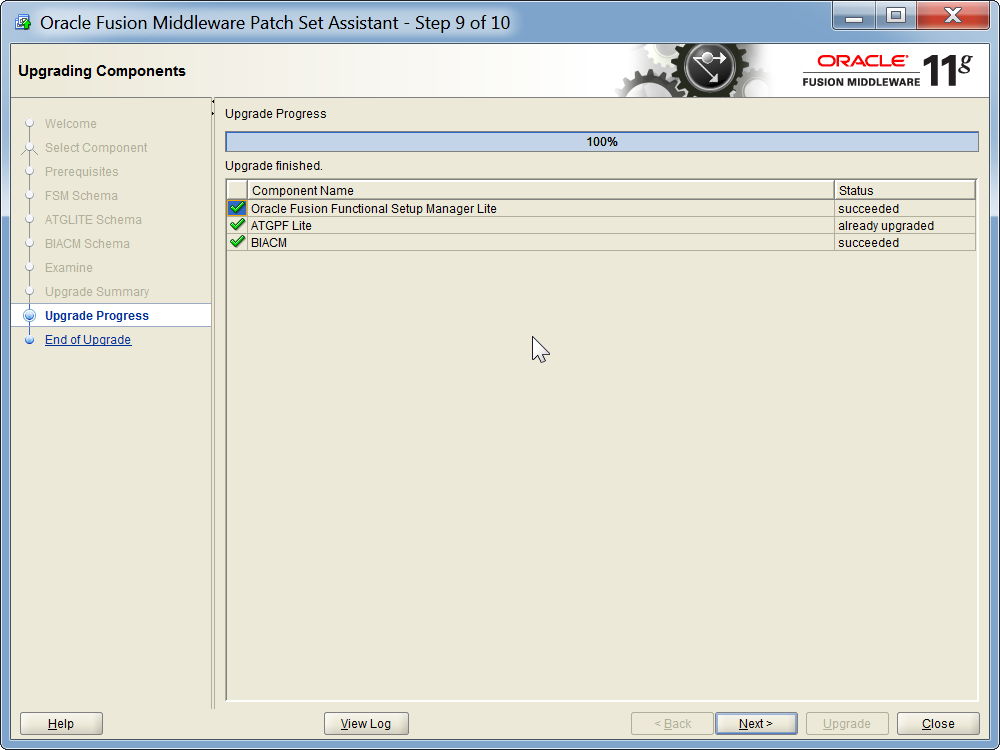Click the 'already upgraded' status cell
The image size is (1000, 750).
905,226
